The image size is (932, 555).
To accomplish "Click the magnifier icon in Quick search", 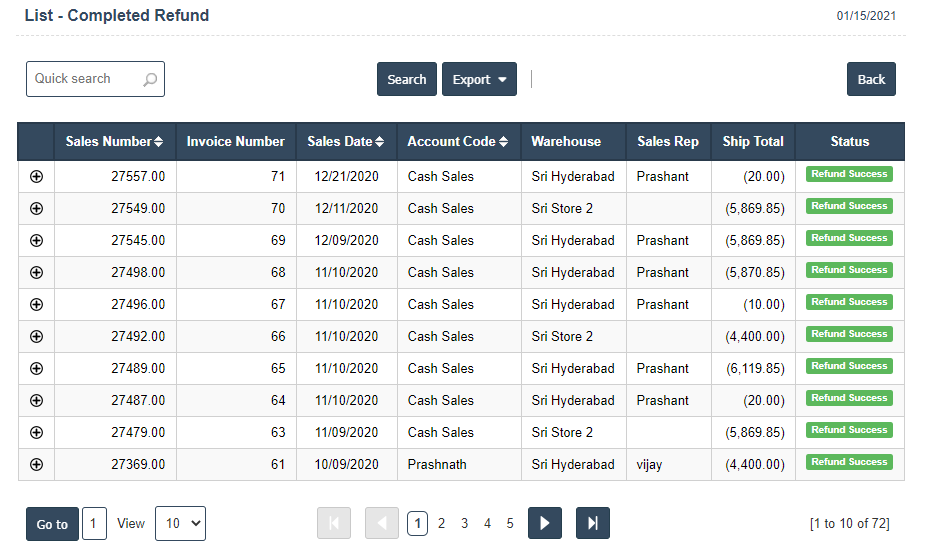I will point(150,80).
